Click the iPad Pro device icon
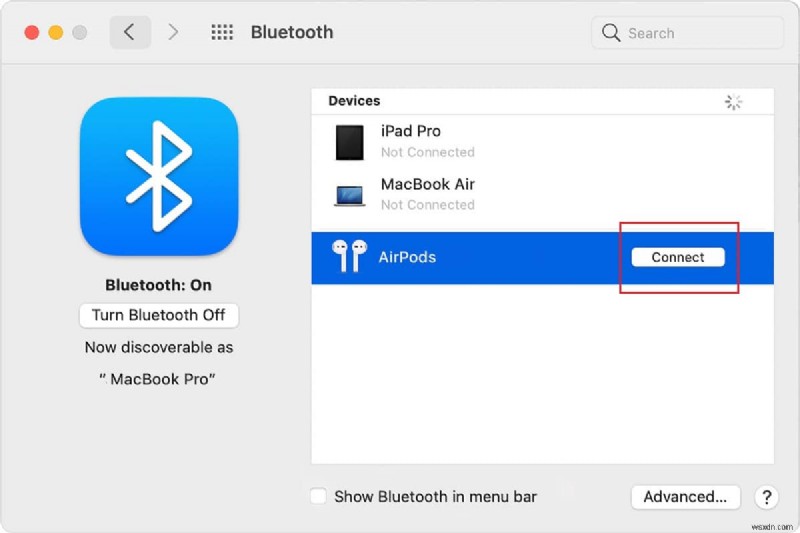This screenshot has height=533, width=800. pos(349,142)
